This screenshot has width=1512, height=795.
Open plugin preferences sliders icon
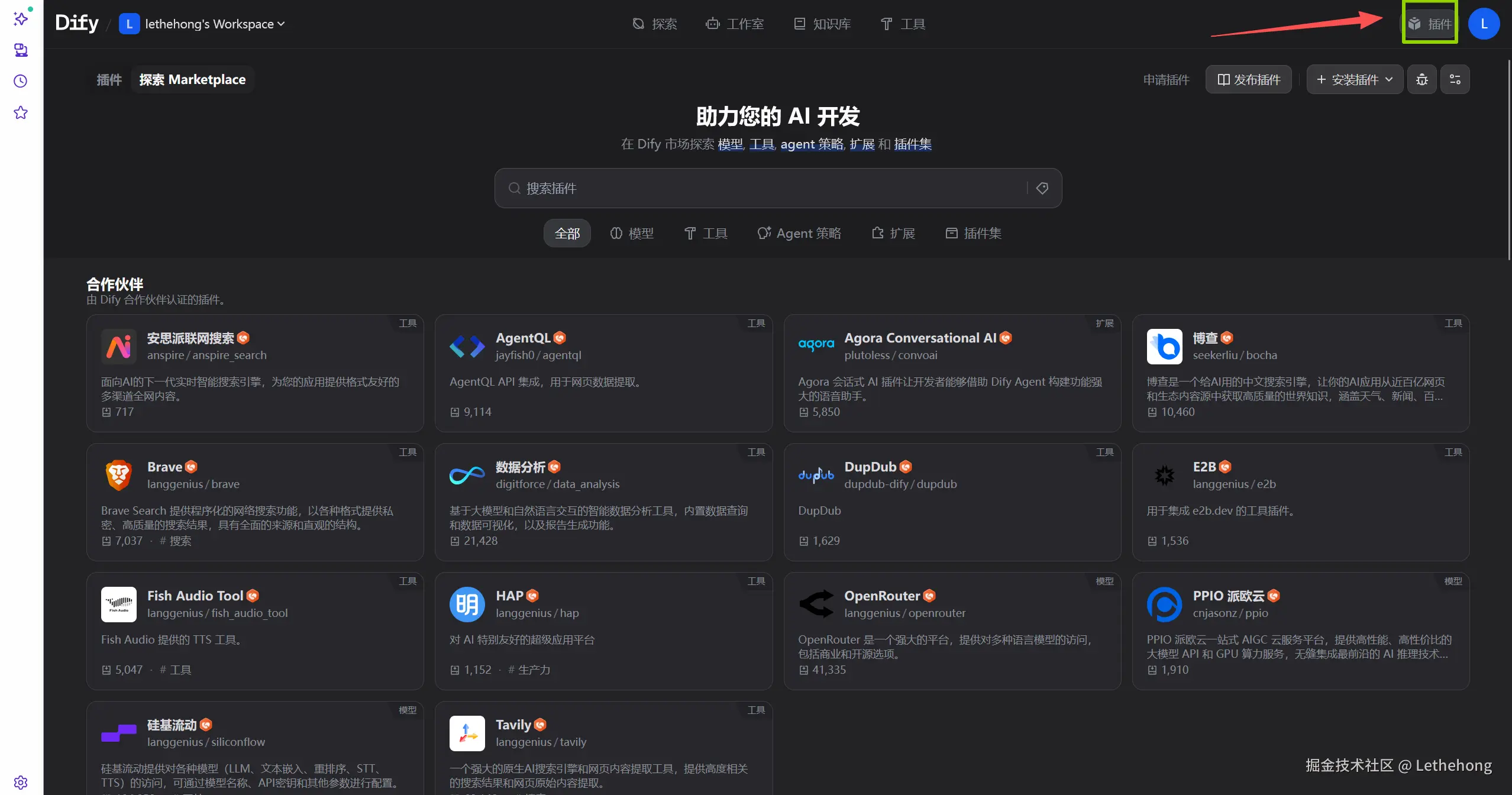click(x=1455, y=80)
